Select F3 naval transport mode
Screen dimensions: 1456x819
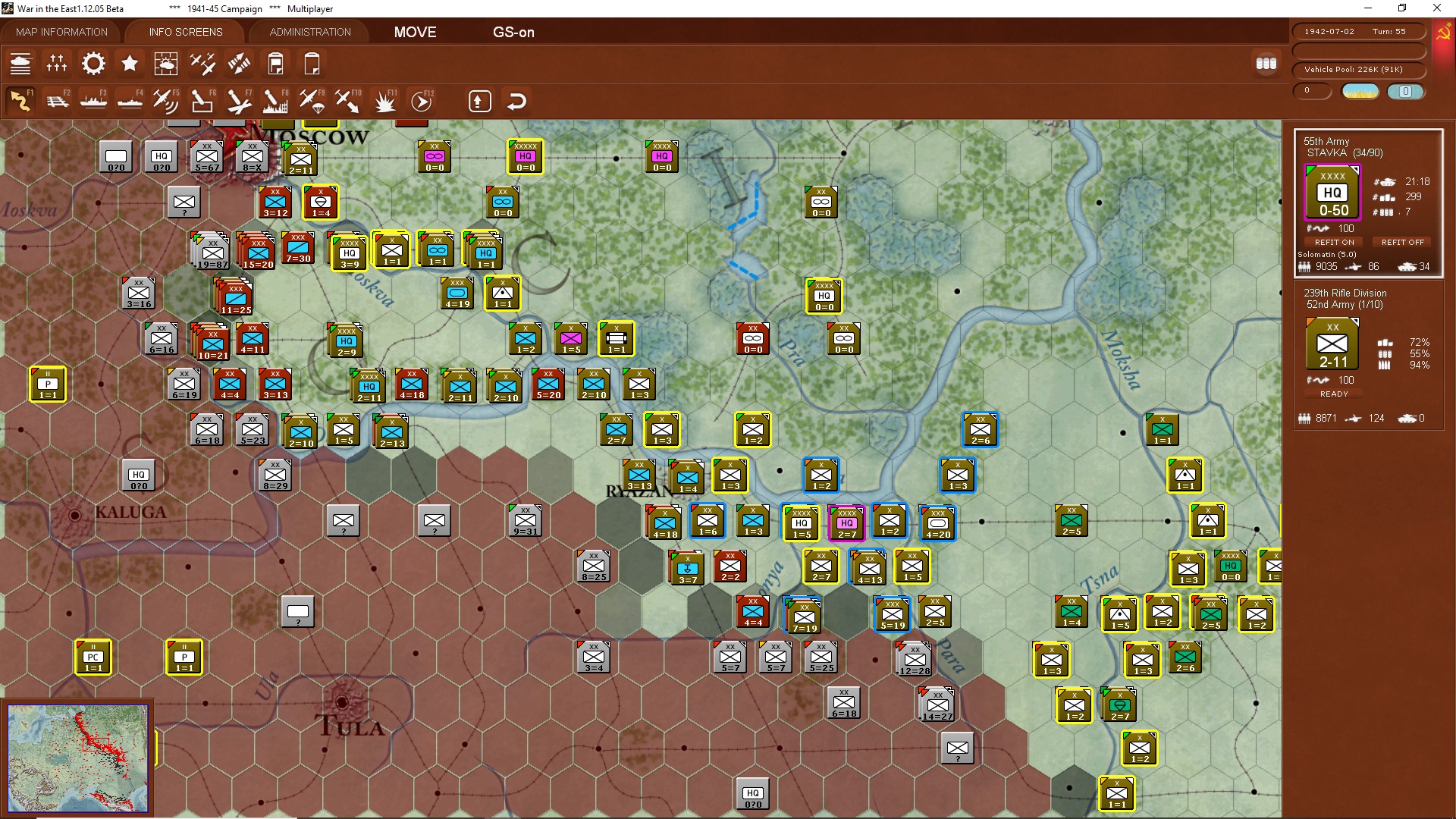pyautogui.click(x=93, y=101)
